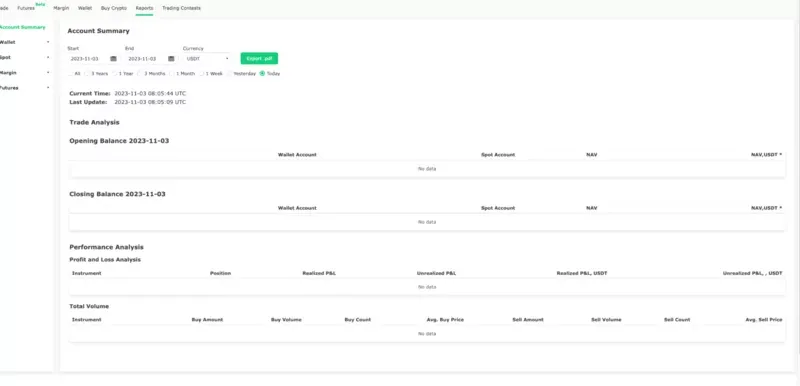The width and height of the screenshot is (800, 386).
Task: Open the Currency USDT dropdown
Action: (207, 59)
